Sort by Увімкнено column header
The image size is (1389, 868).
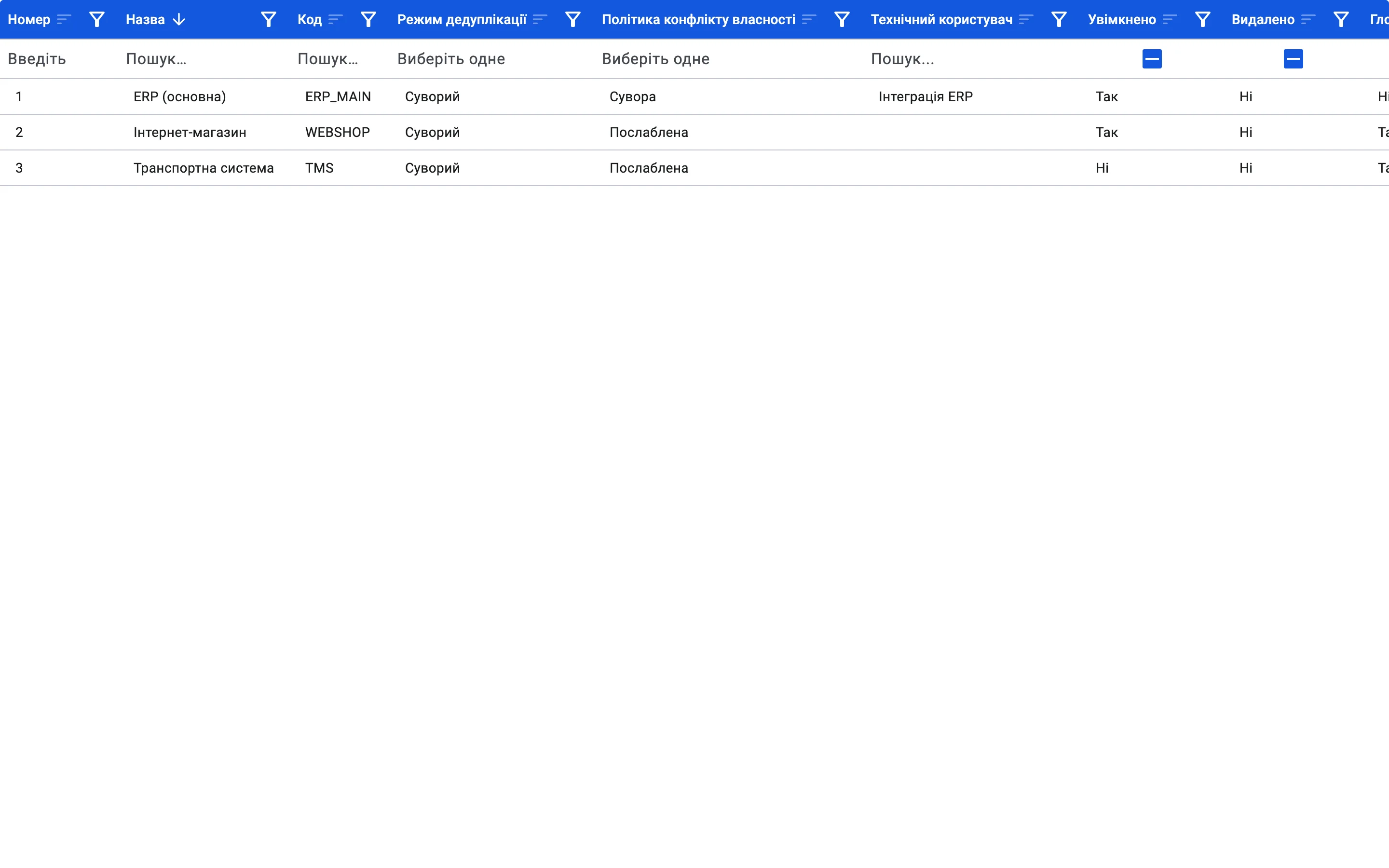[x=1121, y=19]
